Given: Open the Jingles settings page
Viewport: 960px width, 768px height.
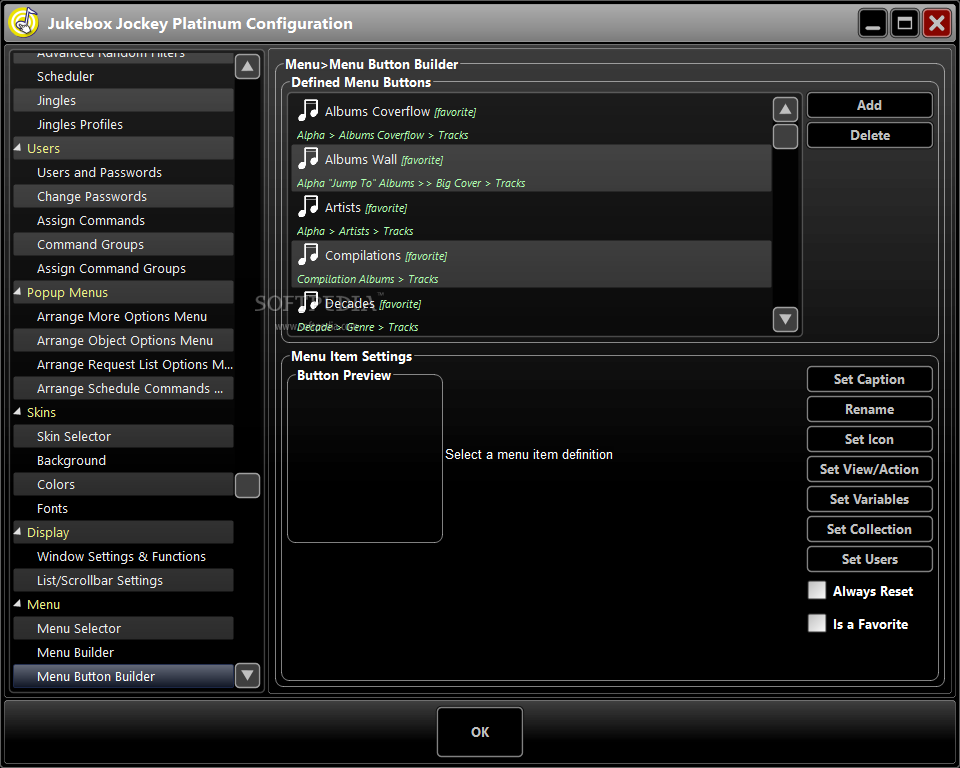Looking at the screenshot, I should tap(124, 100).
